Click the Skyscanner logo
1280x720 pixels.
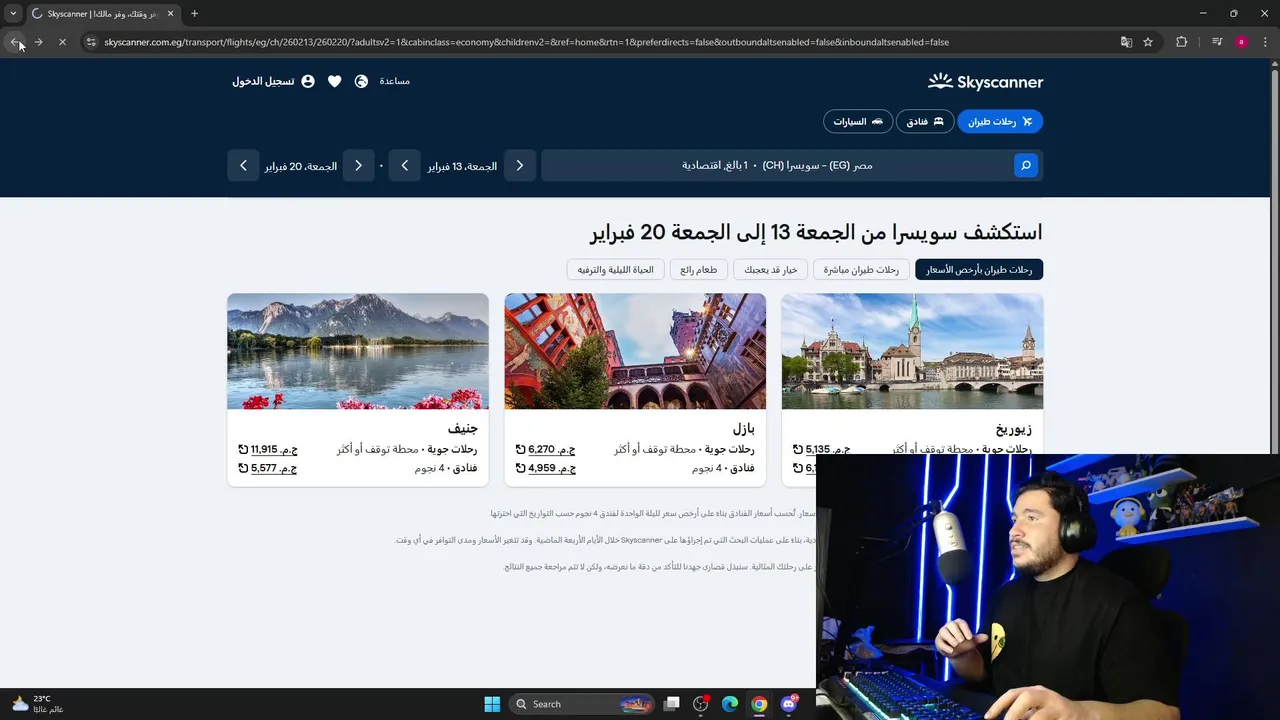tap(985, 82)
